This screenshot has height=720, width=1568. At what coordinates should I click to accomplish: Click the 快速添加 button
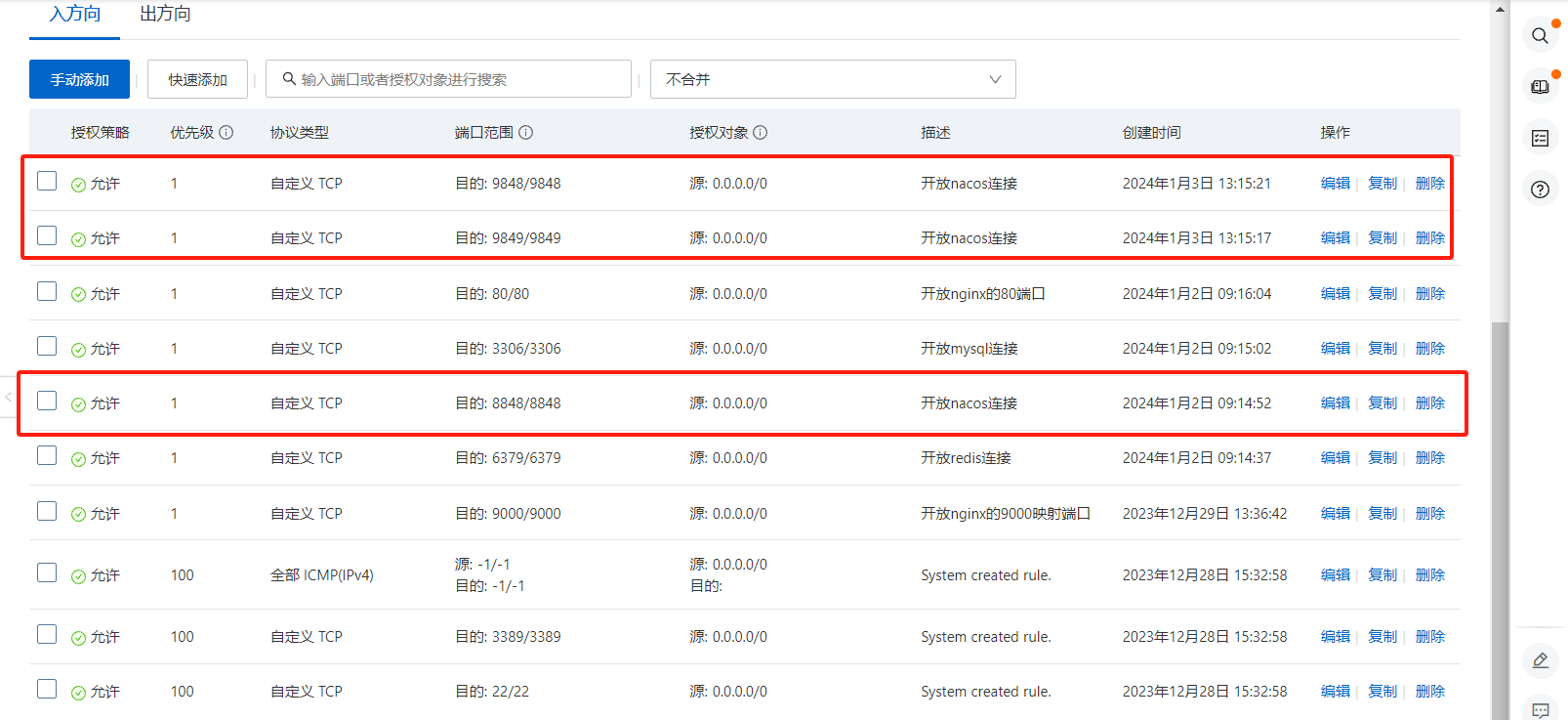[197, 79]
